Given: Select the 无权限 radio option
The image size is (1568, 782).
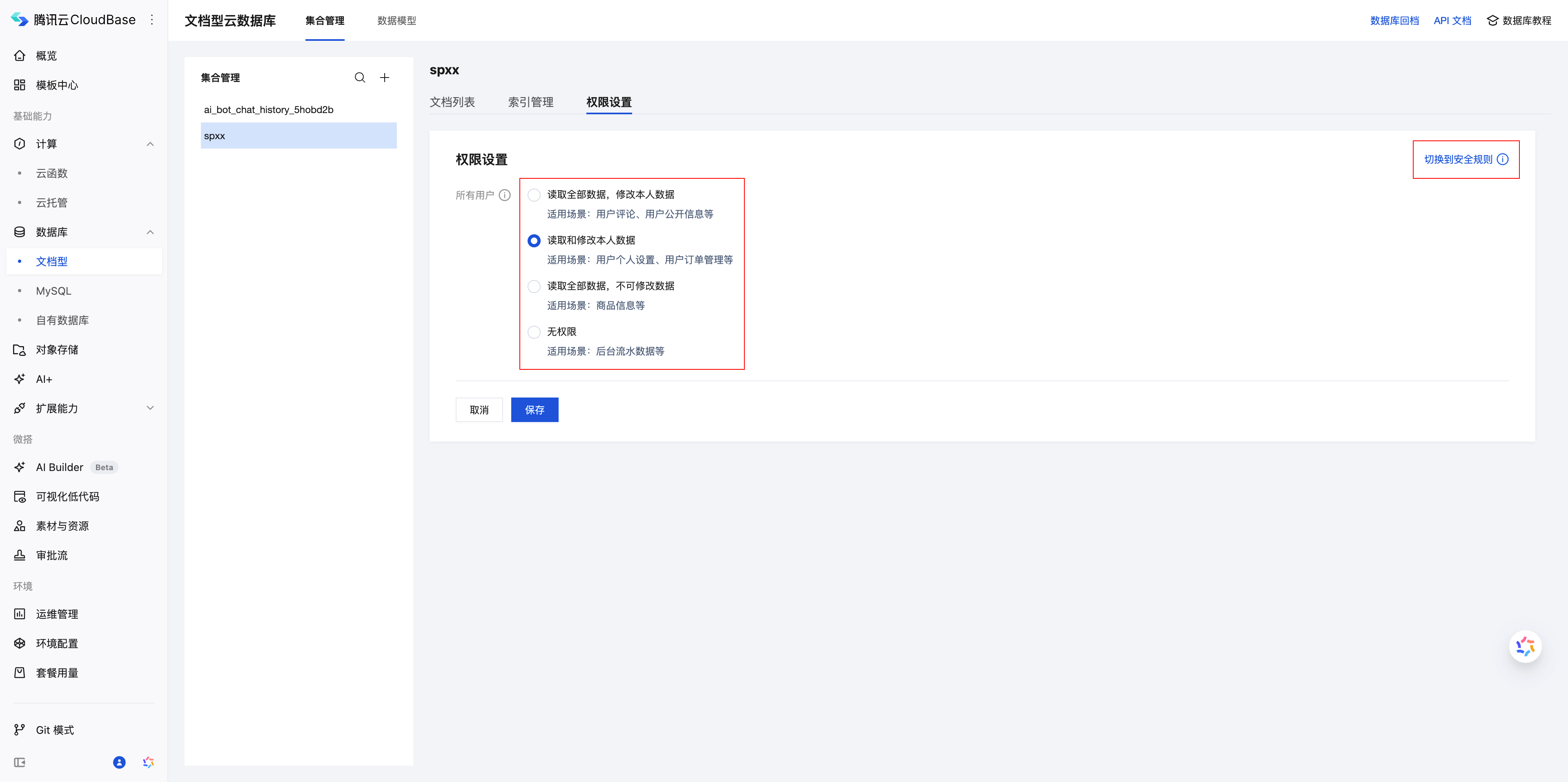Looking at the screenshot, I should click(x=534, y=332).
